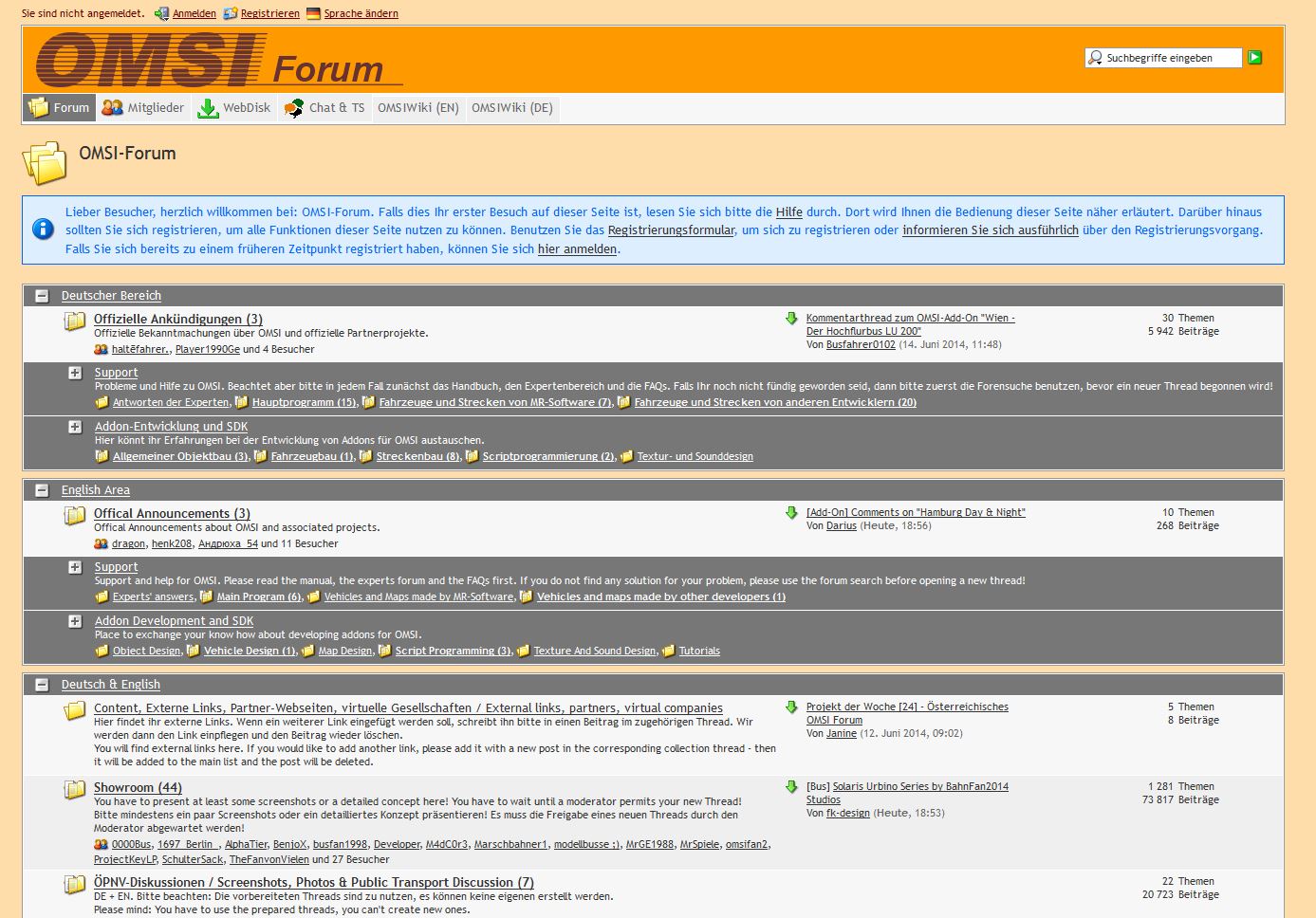Open the OMSIWiki (DE) tab
The height and width of the screenshot is (918, 1316).
512,107
